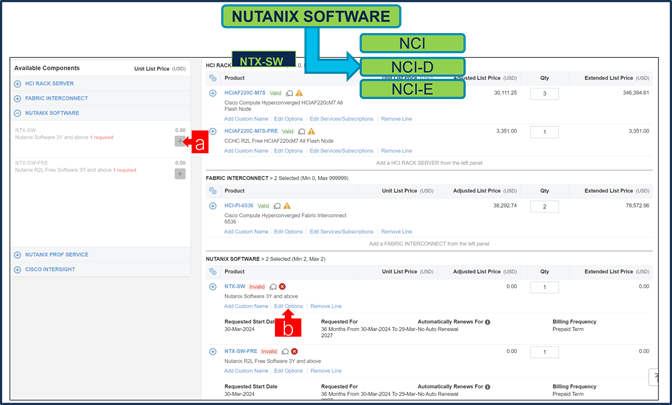Open the NTX-SW-FRE product link
Image resolution: width=672 pixels, height=405 pixels.
click(241, 351)
